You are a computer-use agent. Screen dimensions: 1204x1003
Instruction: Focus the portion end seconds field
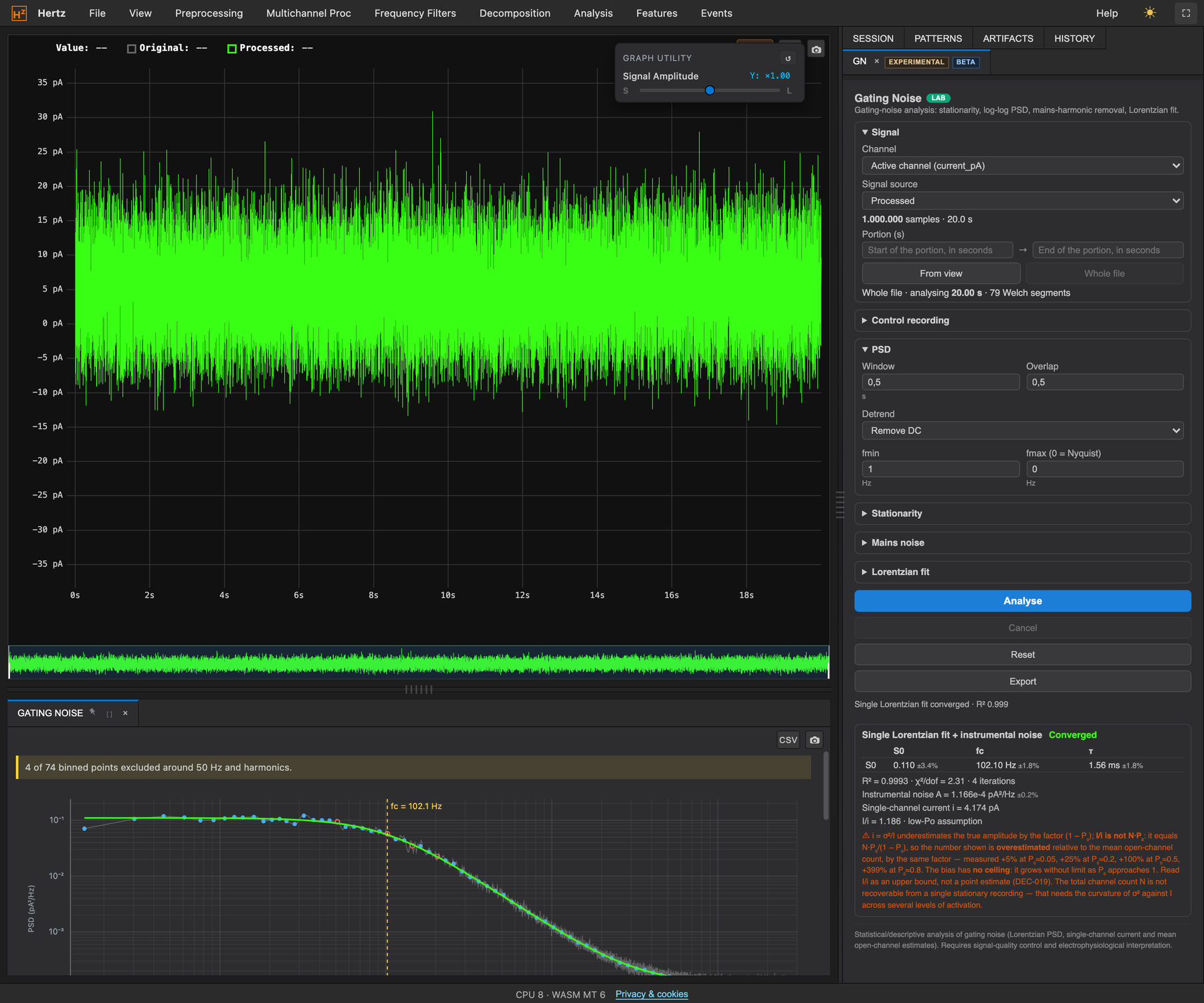pos(1108,250)
